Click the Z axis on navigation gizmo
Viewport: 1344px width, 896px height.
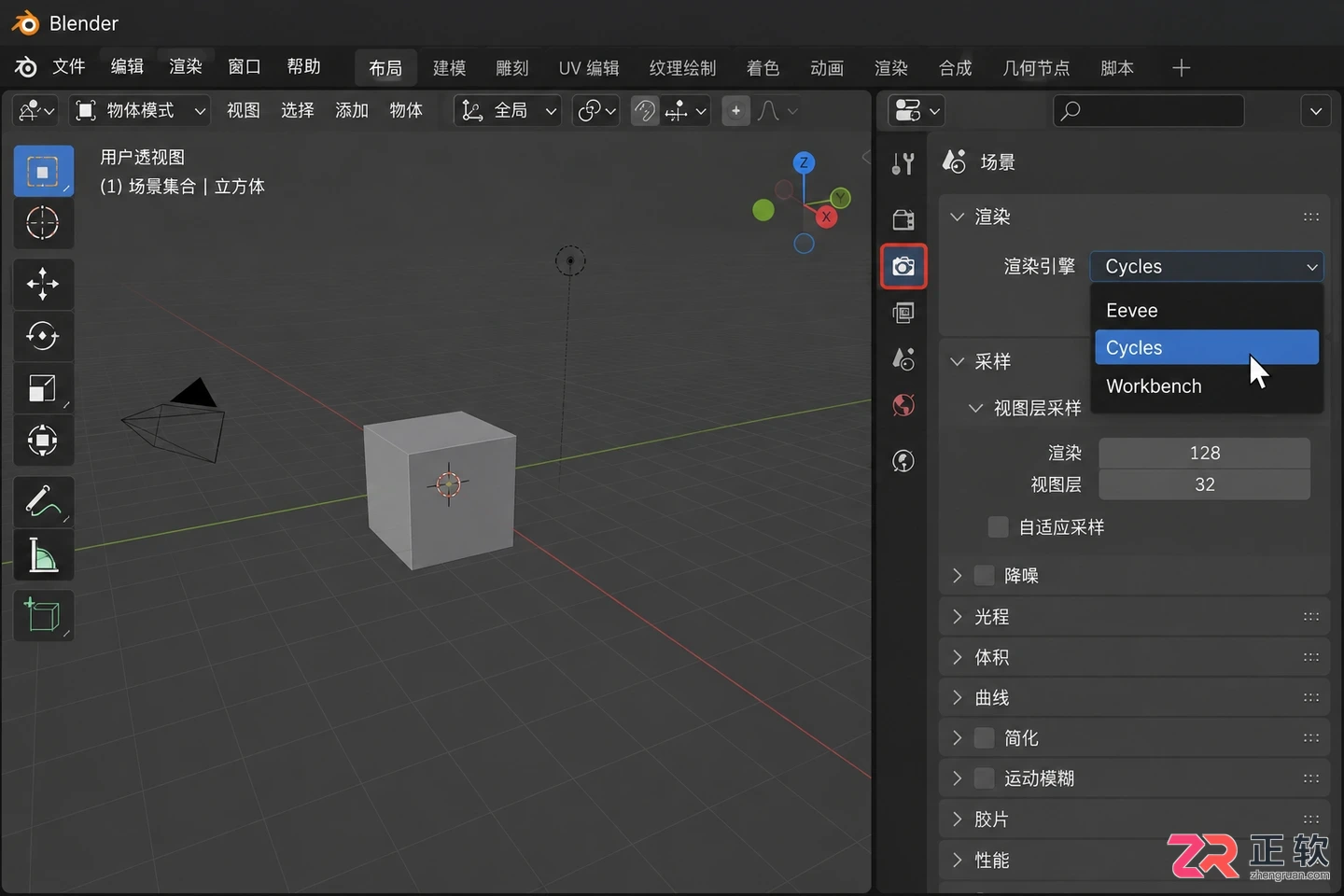tap(804, 162)
